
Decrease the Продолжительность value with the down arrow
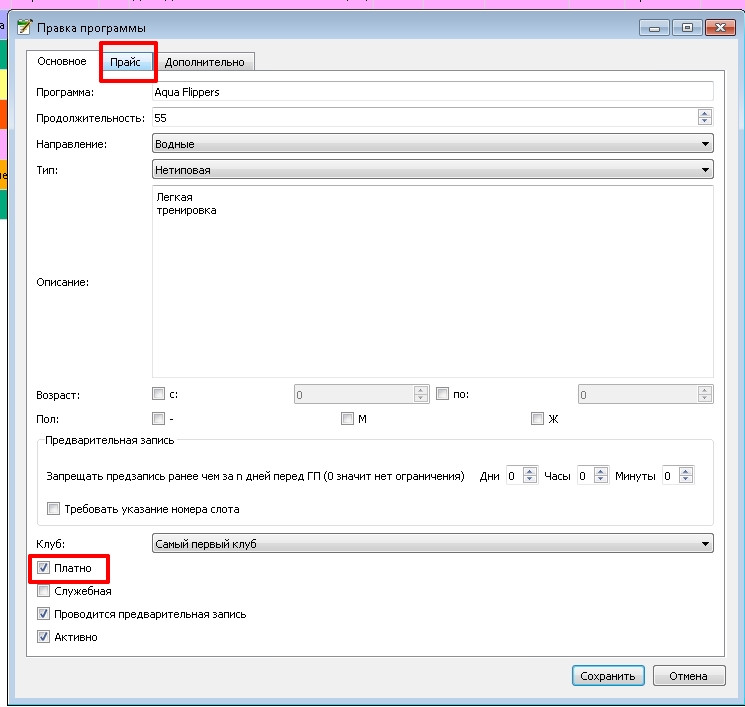pos(705,121)
